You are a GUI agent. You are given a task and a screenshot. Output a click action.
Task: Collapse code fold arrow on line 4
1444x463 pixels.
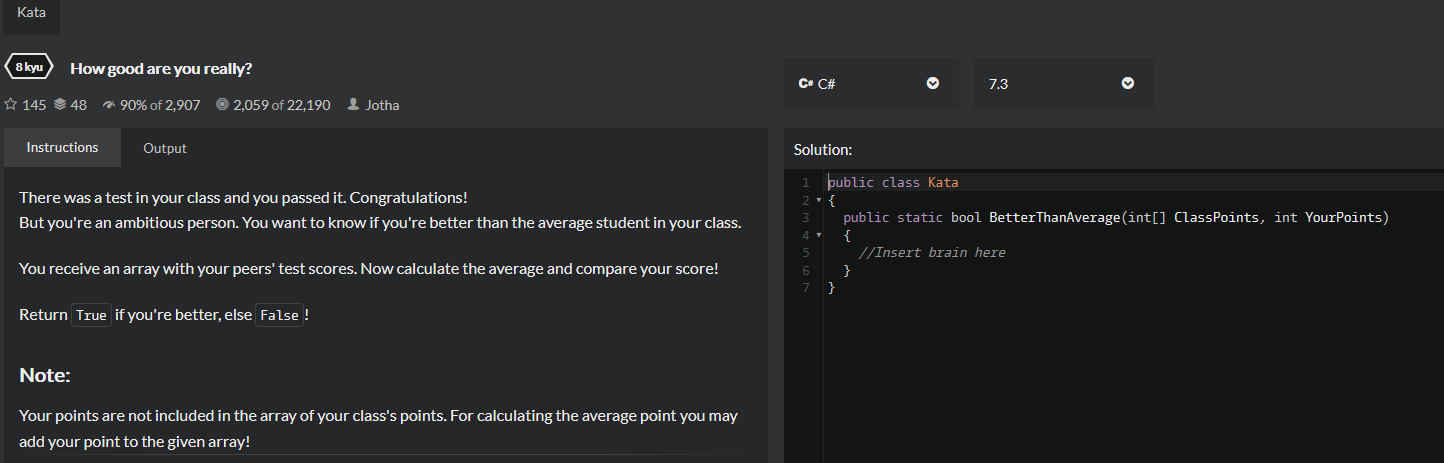pos(819,235)
